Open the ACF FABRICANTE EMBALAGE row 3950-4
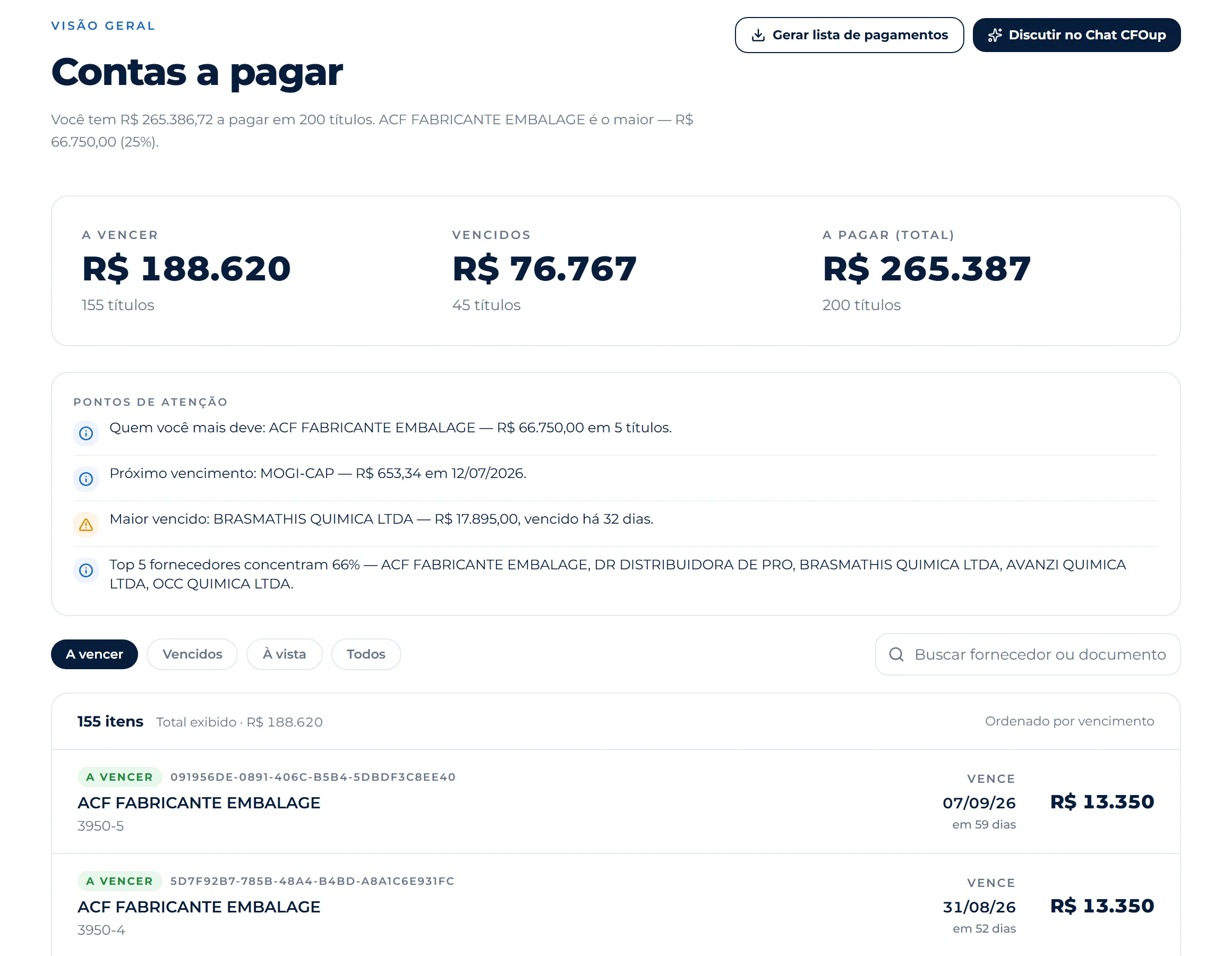The height and width of the screenshot is (956, 1232). pos(616,904)
